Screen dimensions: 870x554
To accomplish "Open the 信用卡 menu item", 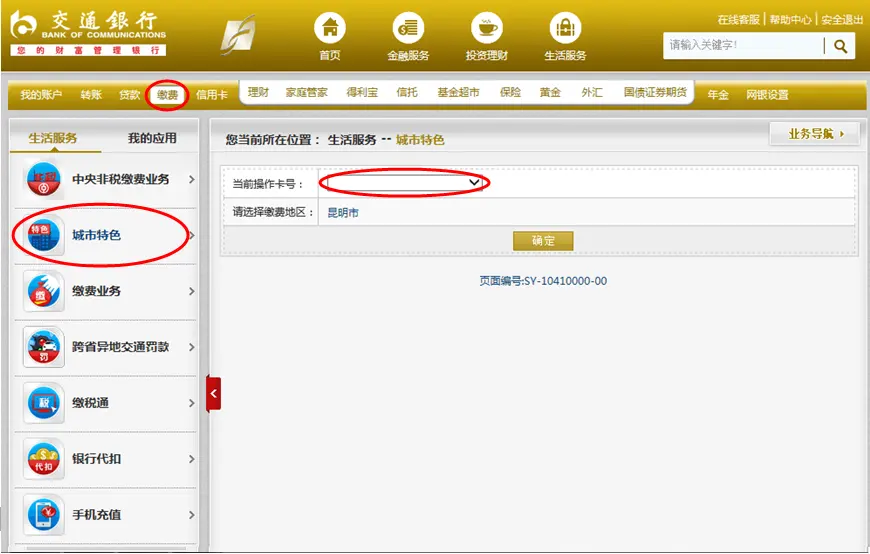I will pos(211,95).
